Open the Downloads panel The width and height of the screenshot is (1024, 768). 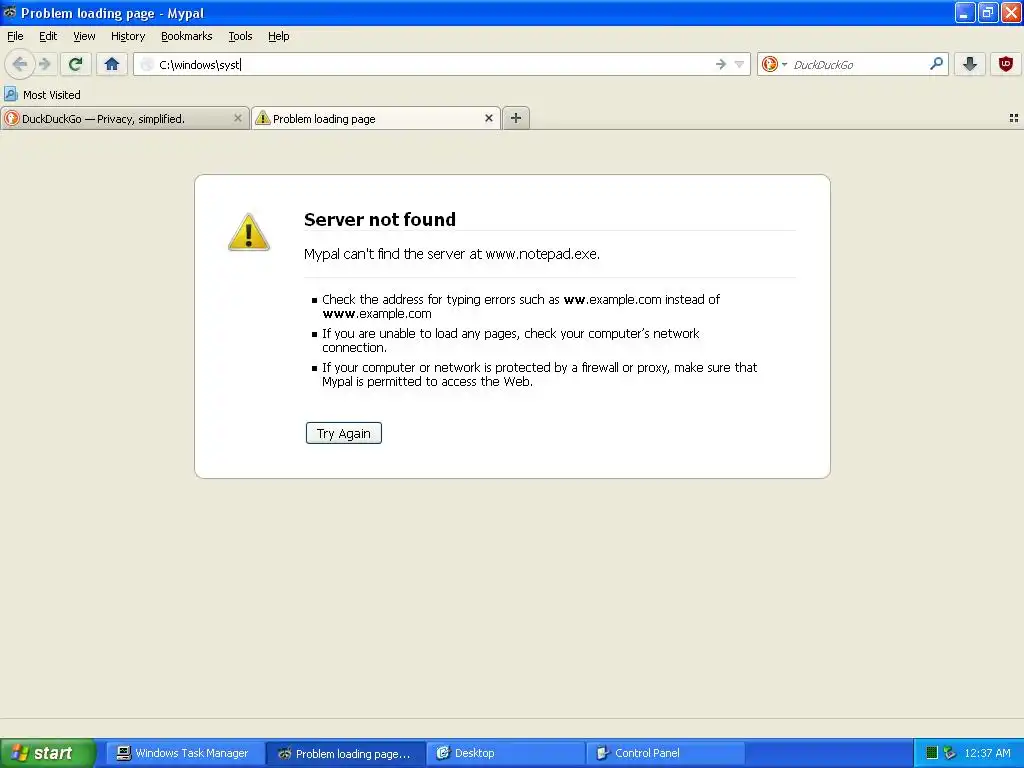point(970,64)
